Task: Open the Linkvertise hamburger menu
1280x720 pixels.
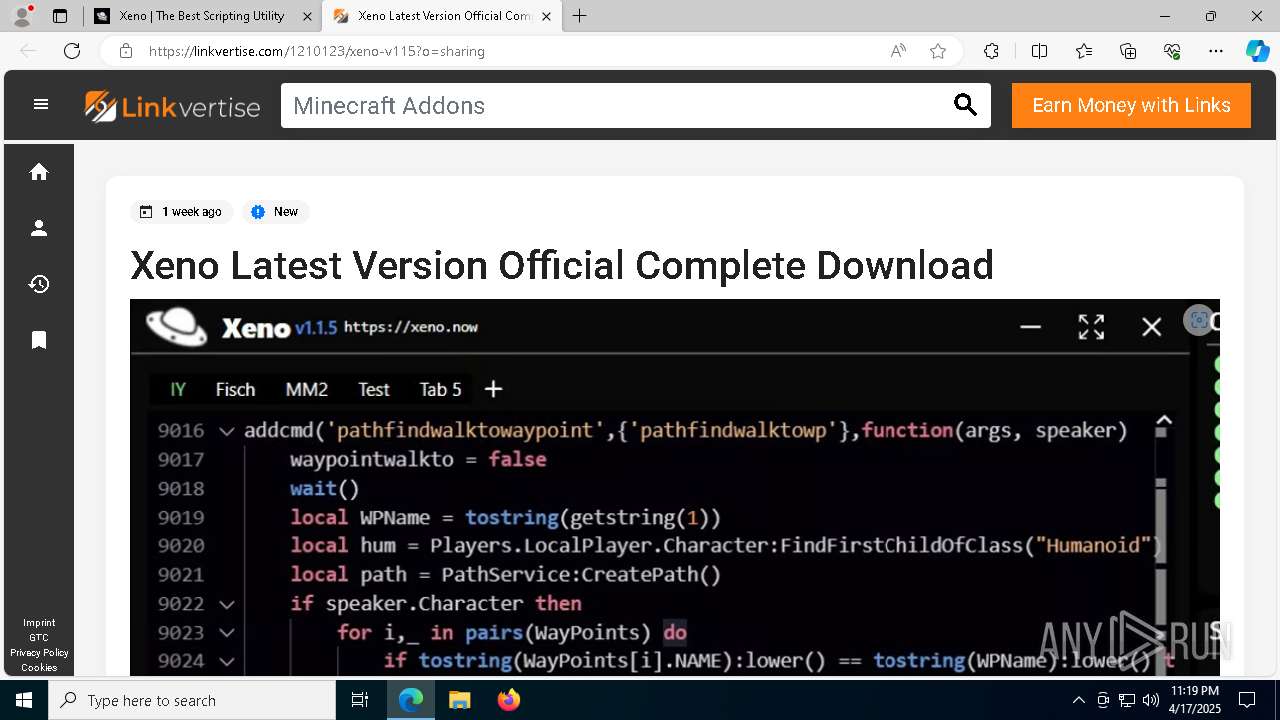Action: click(41, 104)
